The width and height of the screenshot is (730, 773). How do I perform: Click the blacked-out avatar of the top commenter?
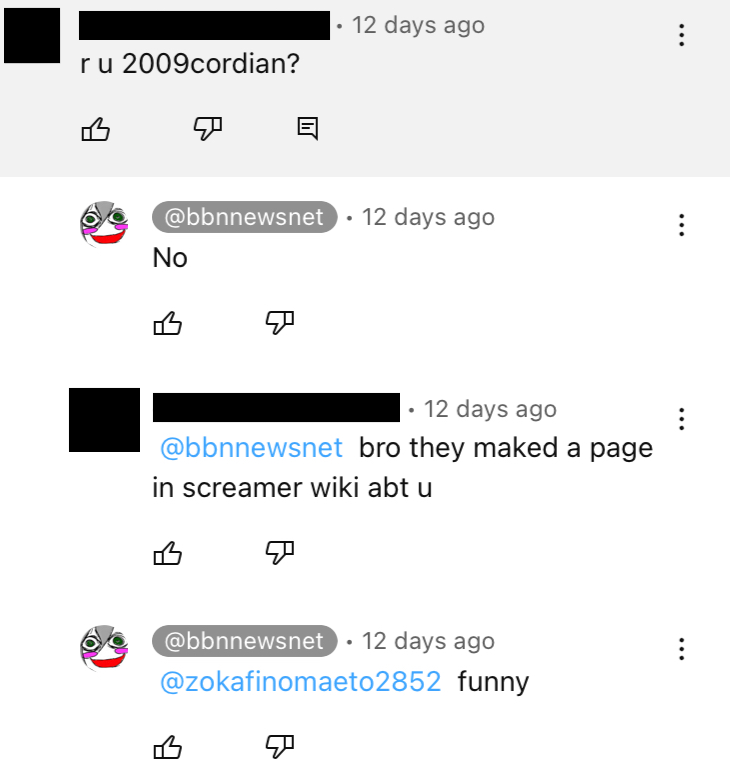[32, 35]
